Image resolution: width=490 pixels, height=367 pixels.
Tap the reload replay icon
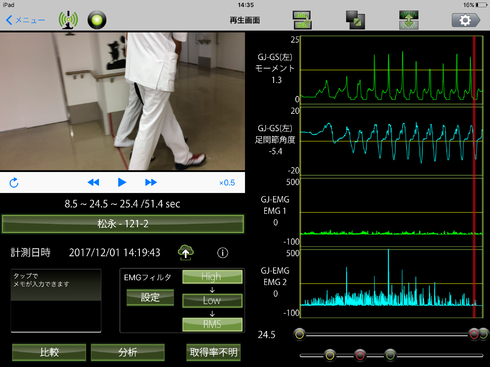[14, 183]
